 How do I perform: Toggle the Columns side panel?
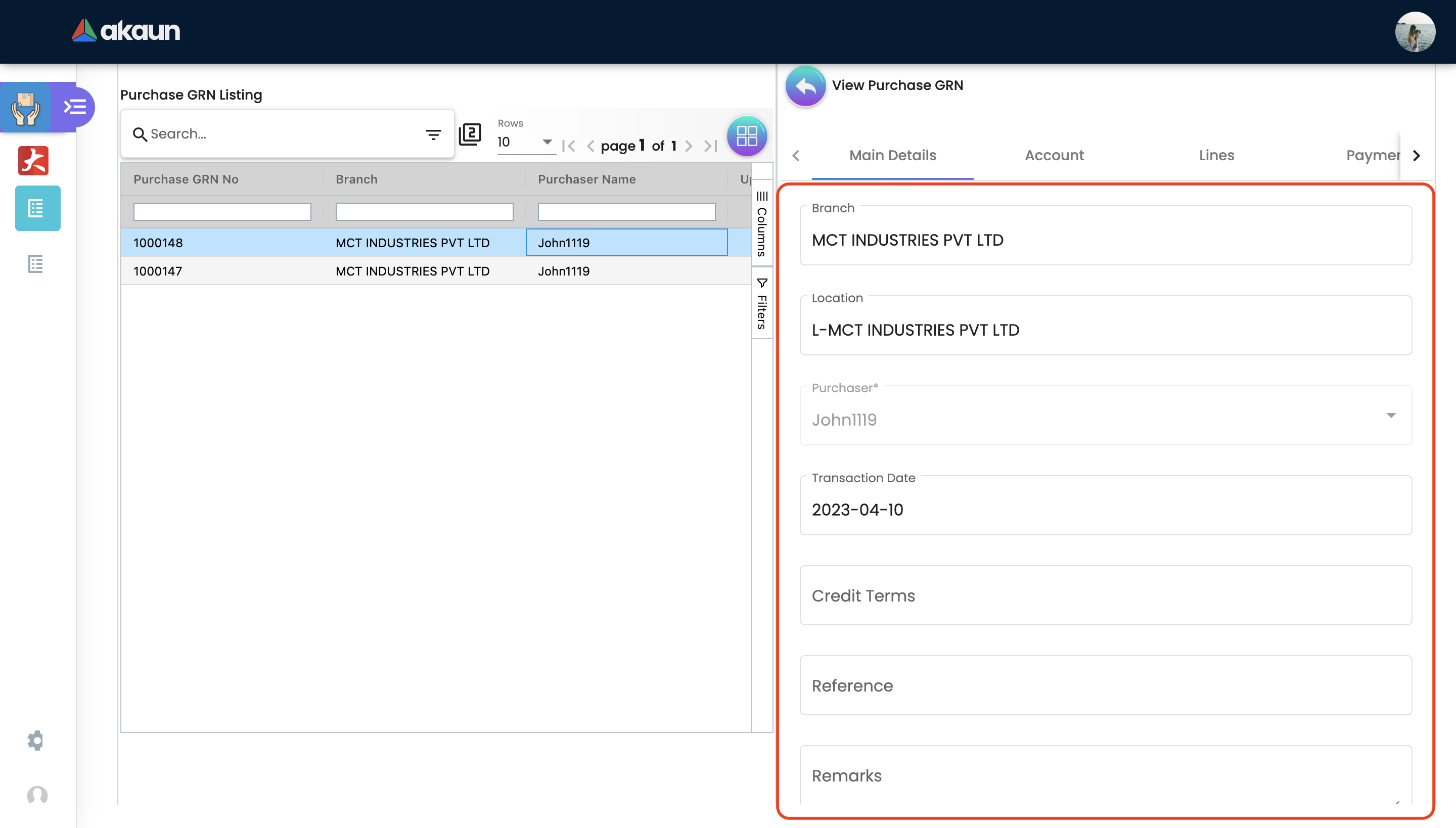click(x=761, y=223)
